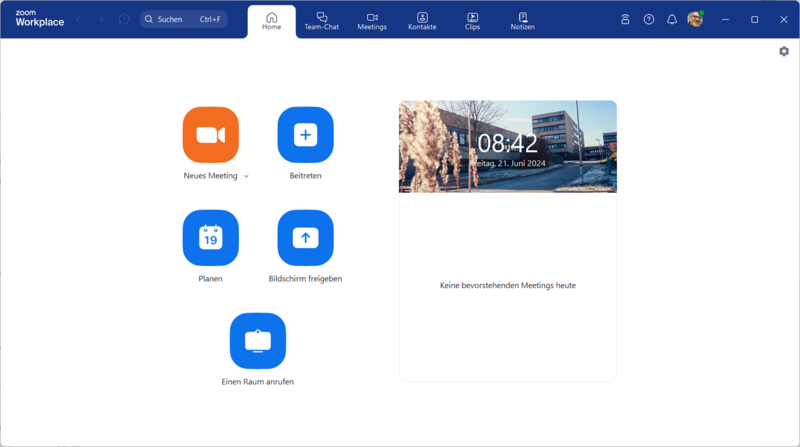Open the Meetings tab
800x447 pixels.
tap(372, 21)
